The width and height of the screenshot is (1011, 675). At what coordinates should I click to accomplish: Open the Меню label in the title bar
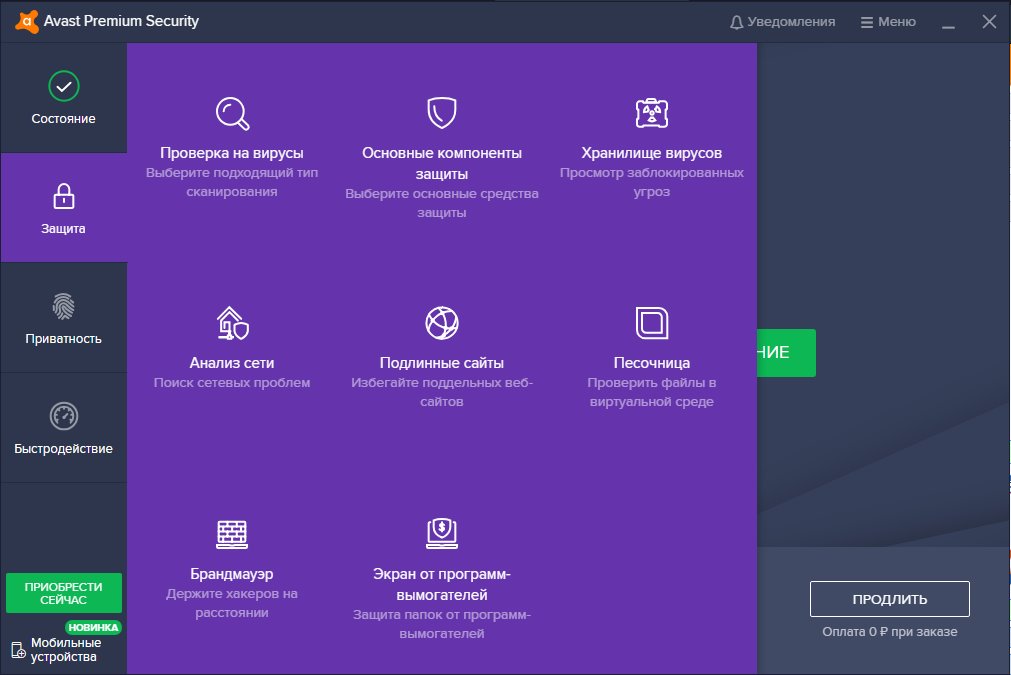pos(897,22)
